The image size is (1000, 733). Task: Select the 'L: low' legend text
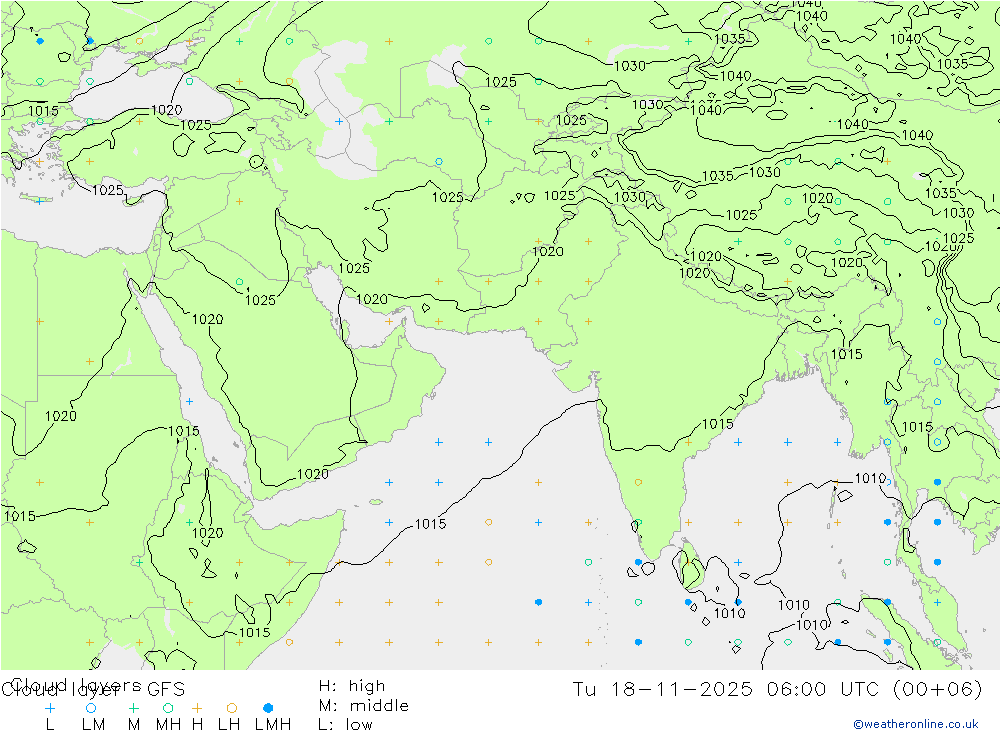click(x=346, y=725)
